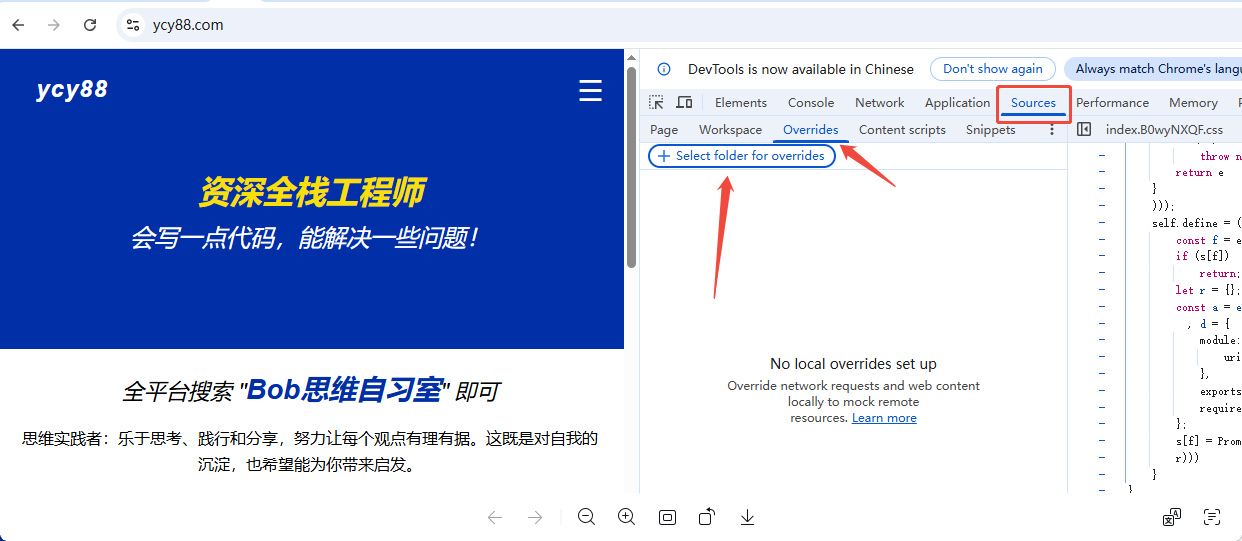Follow the 'Learn more' link about overrides
The height and width of the screenshot is (541, 1242).
pyautogui.click(x=884, y=418)
